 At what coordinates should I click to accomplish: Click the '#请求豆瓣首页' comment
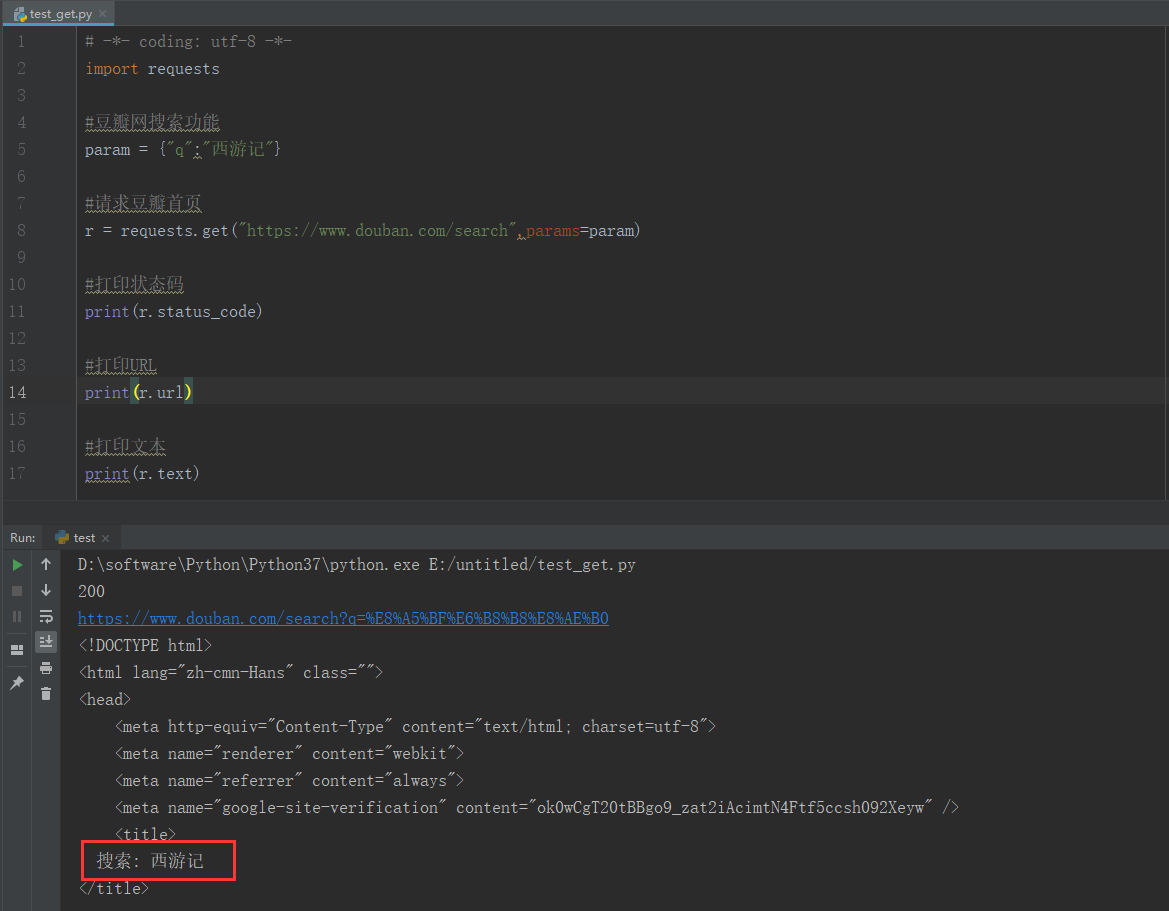143,203
